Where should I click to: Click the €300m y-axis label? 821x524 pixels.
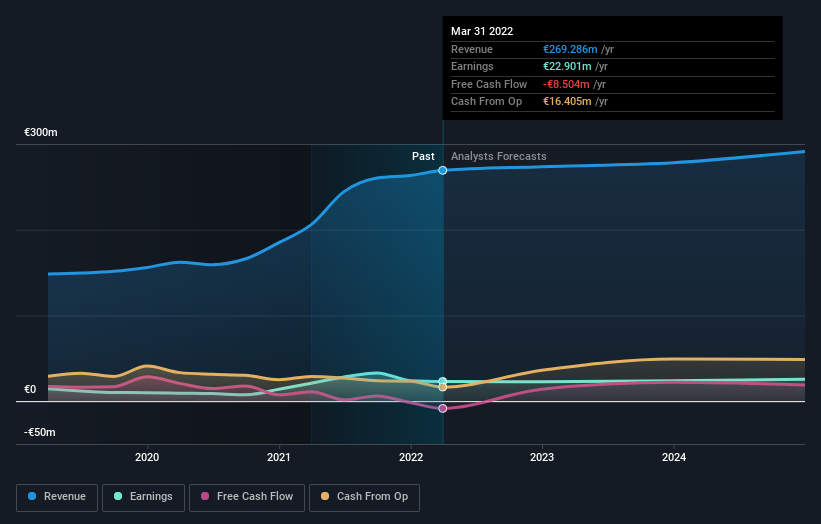pyautogui.click(x=41, y=132)
